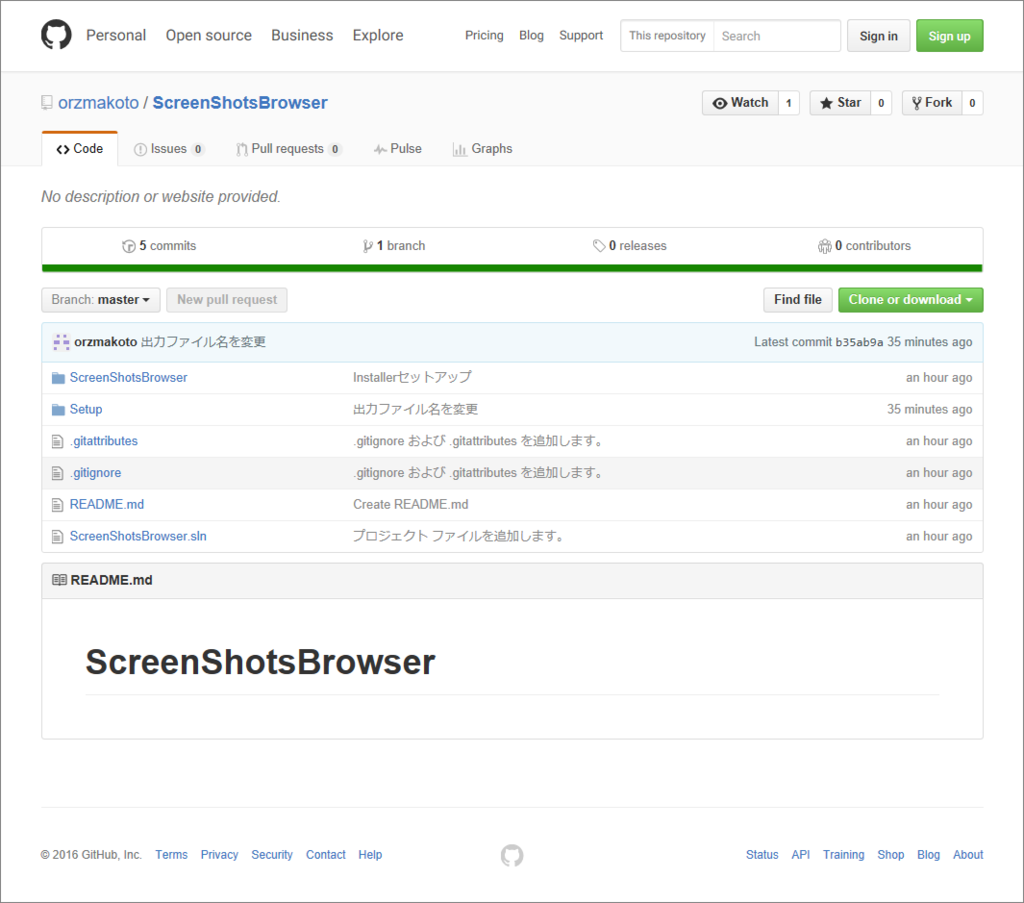The height and width of the screenshot is (903, 1024).
Task: Open the Branch: master dropdown
Action: (101, 300)
